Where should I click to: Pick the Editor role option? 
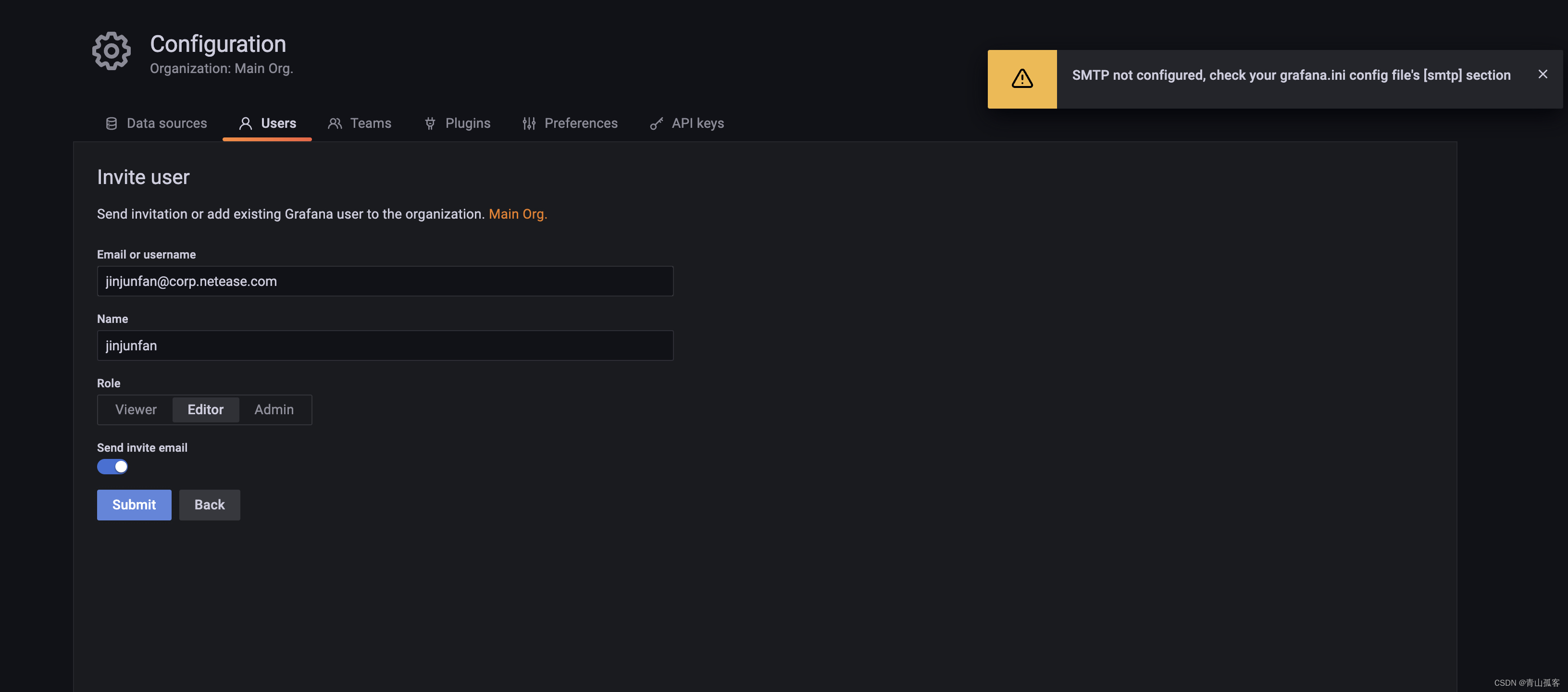click(x=205, y=409)
